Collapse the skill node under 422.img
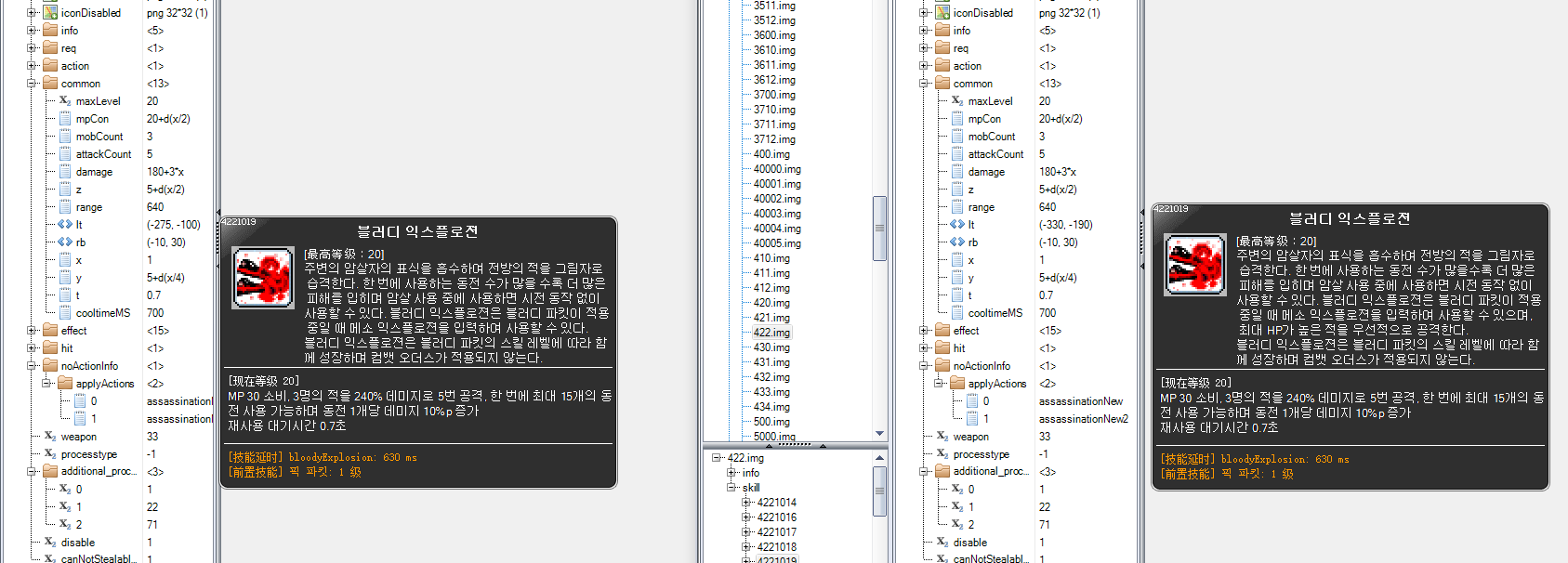The width and height of the screenshot is (1568, 563). click(731, 488)
